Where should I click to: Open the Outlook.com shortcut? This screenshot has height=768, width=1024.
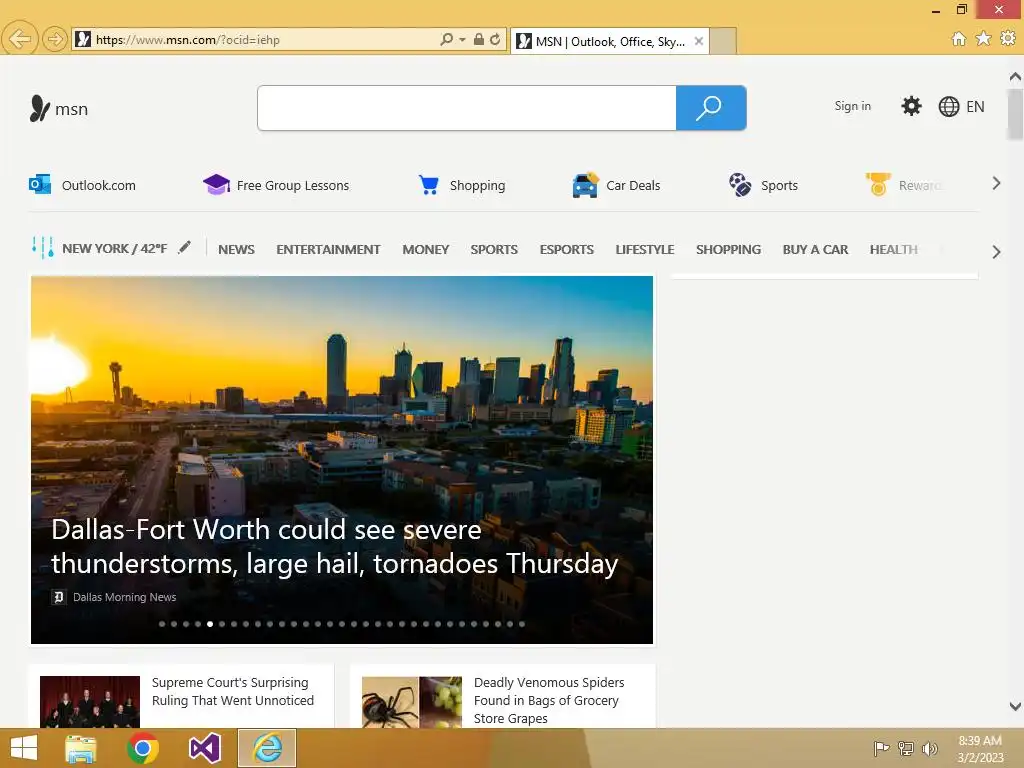pos(82,185)
